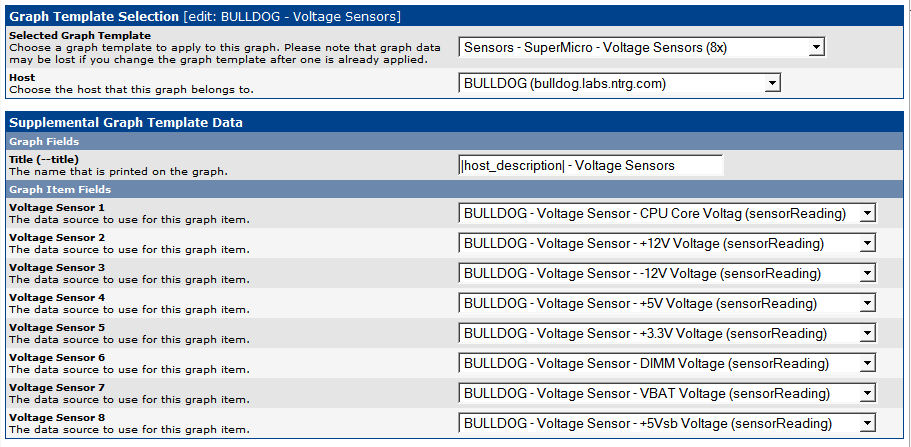Open the +3.3V Voltage data source dropdown
Viewport: 911px width, 447px height.
tap(666, 333)
